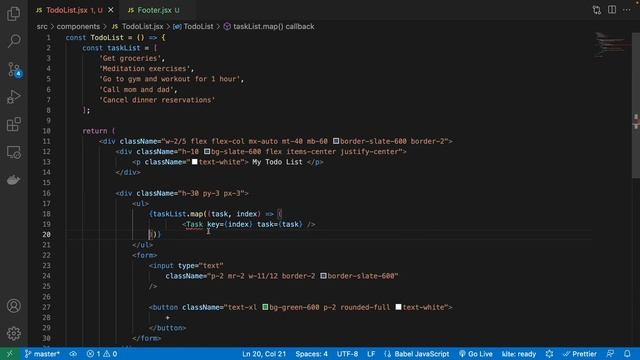Open the Manage settings gear
This screenshot has width=640, height=360.
[x=13, y=333]
